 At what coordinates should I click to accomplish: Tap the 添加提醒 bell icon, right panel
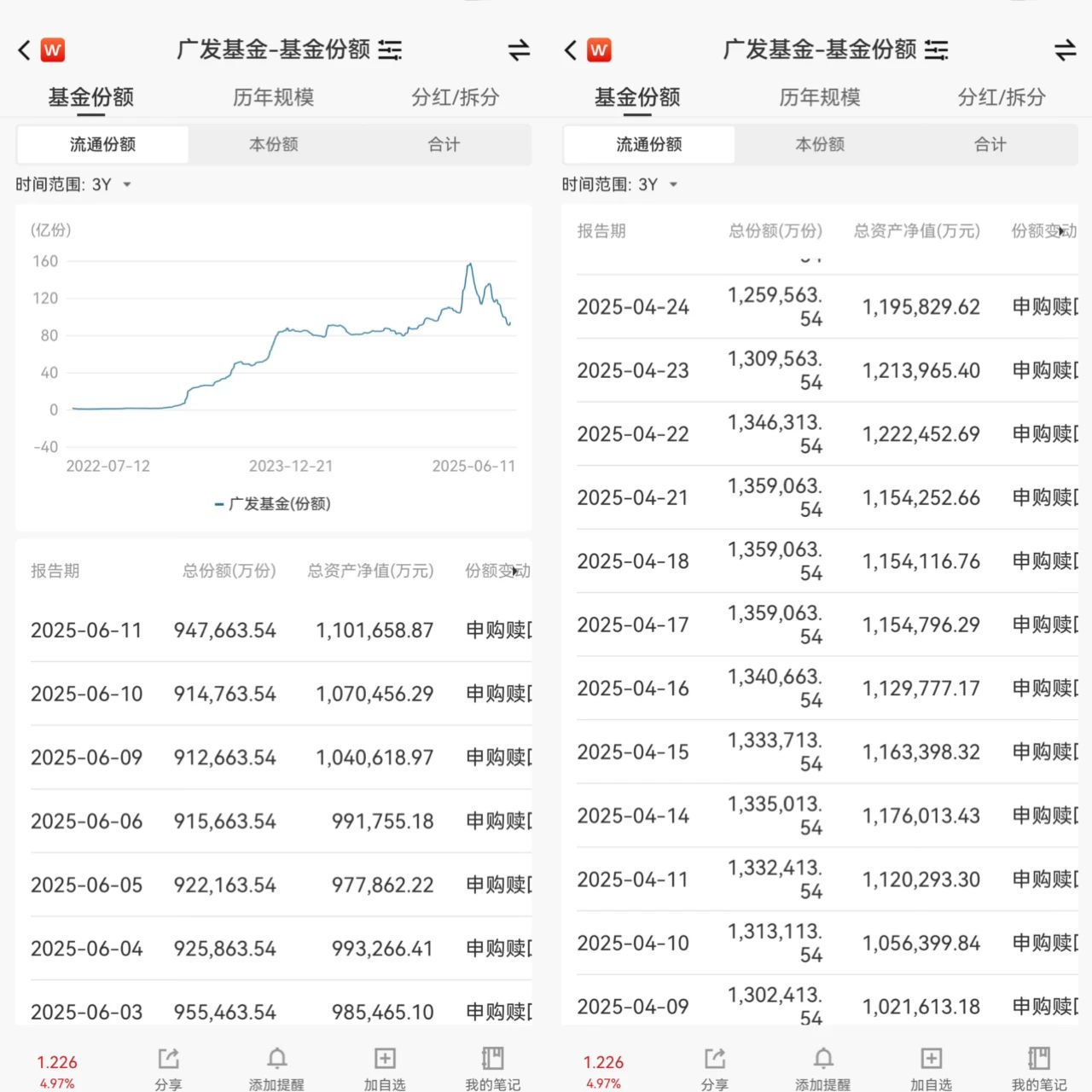click(822, 1059)
